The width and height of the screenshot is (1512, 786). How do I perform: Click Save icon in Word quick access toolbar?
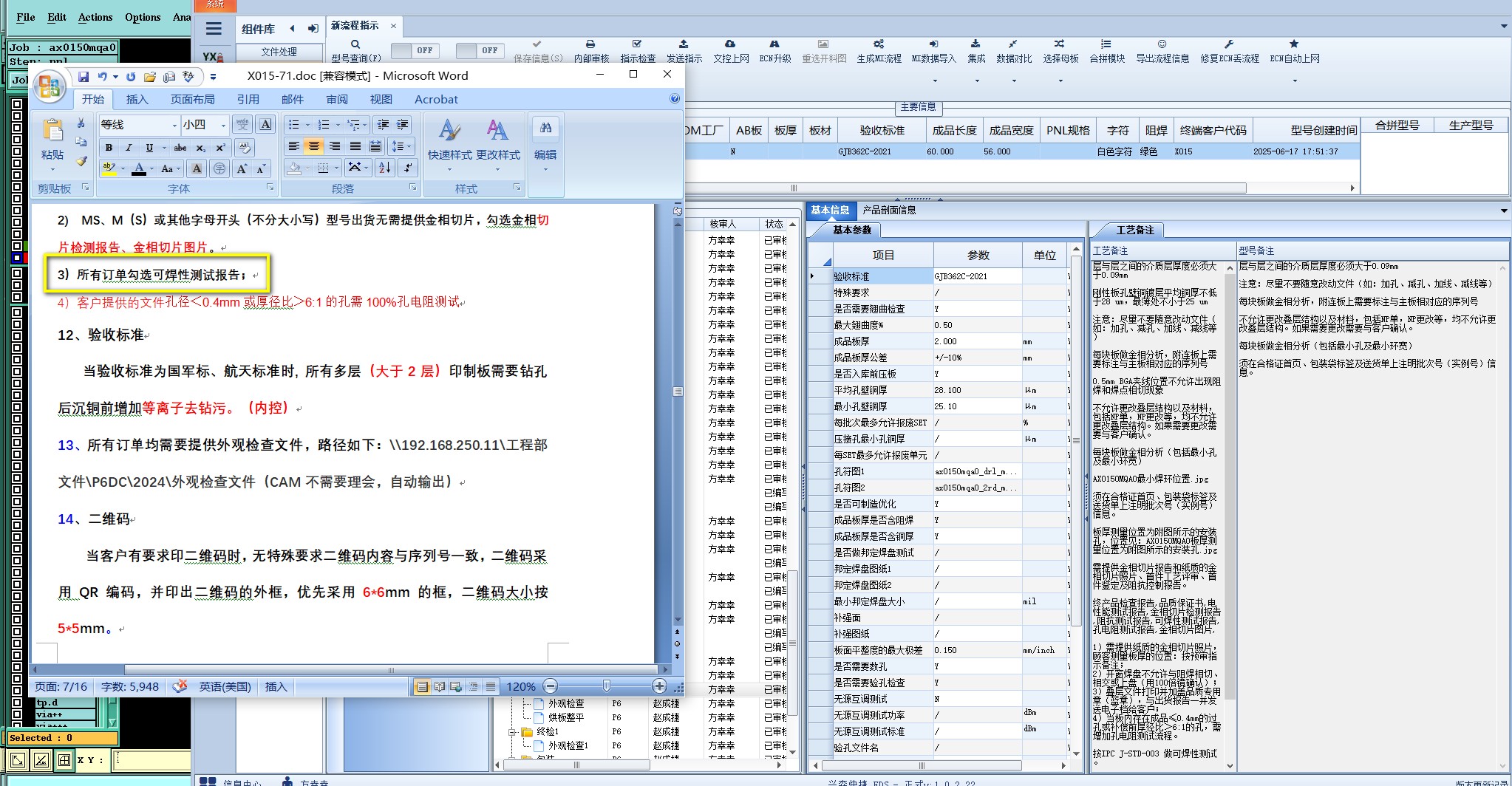84,76
